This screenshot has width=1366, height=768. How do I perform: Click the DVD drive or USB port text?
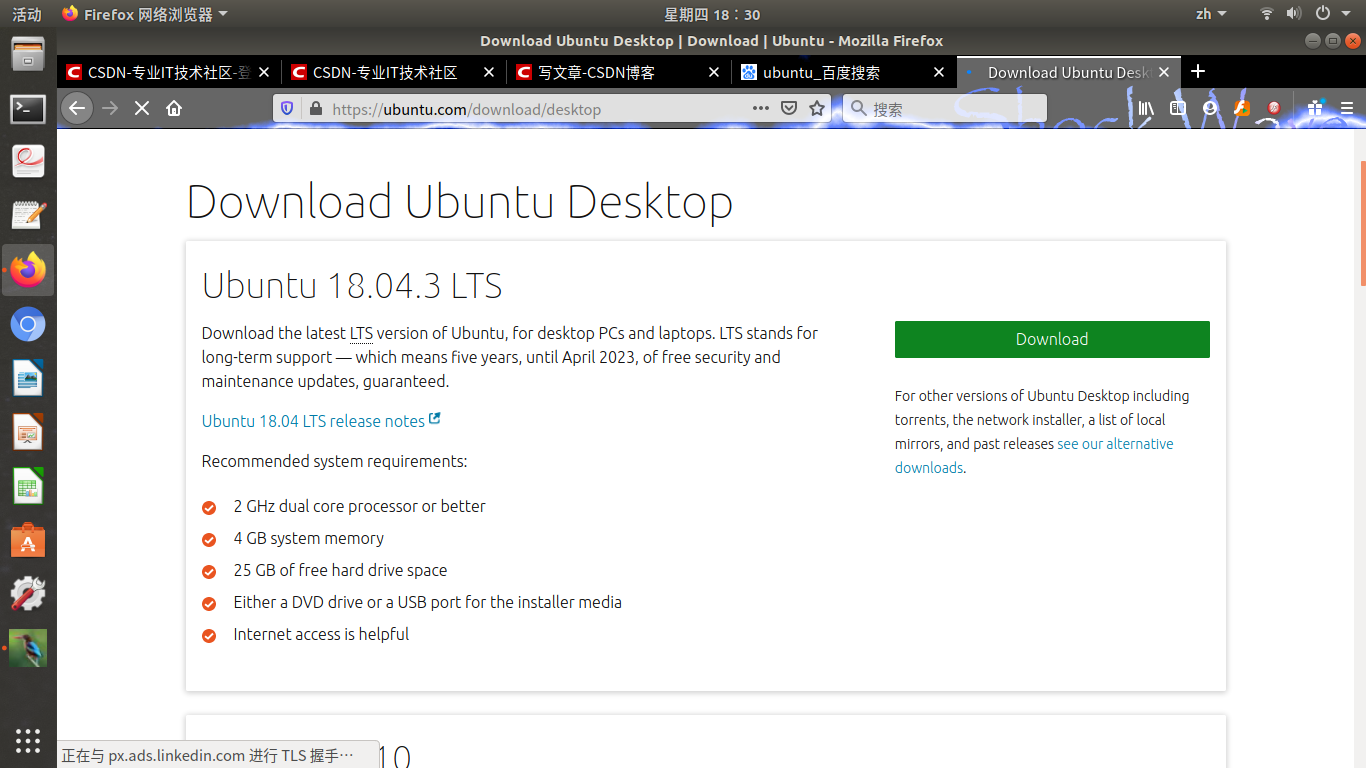pos(428,602)
